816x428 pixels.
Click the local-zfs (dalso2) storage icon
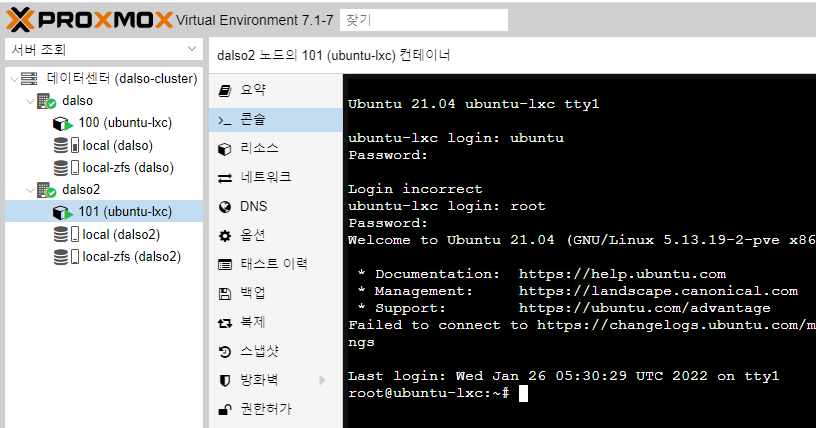pos(66,257)
